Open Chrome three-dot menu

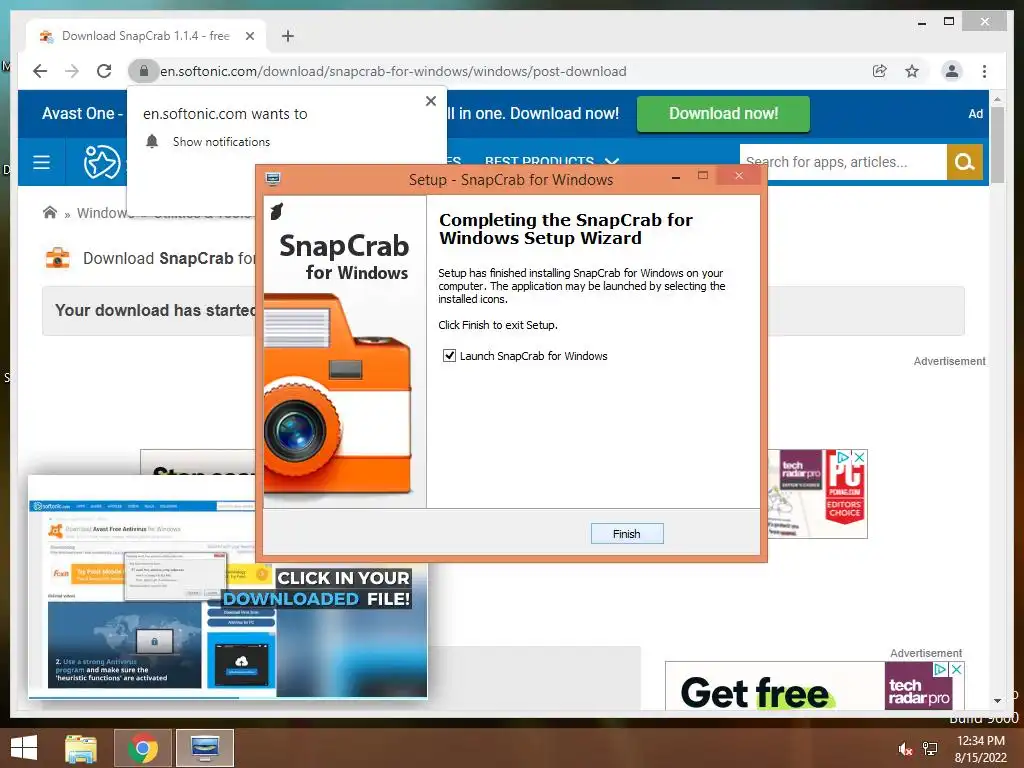click(x=984, y=71)
